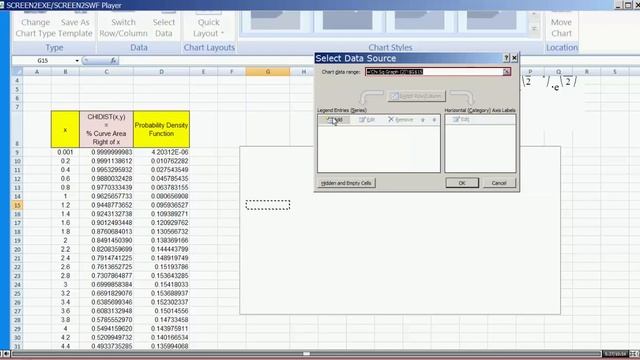Click cell with 4.20312E-06
Screen dimensions: 640x360
161,152
